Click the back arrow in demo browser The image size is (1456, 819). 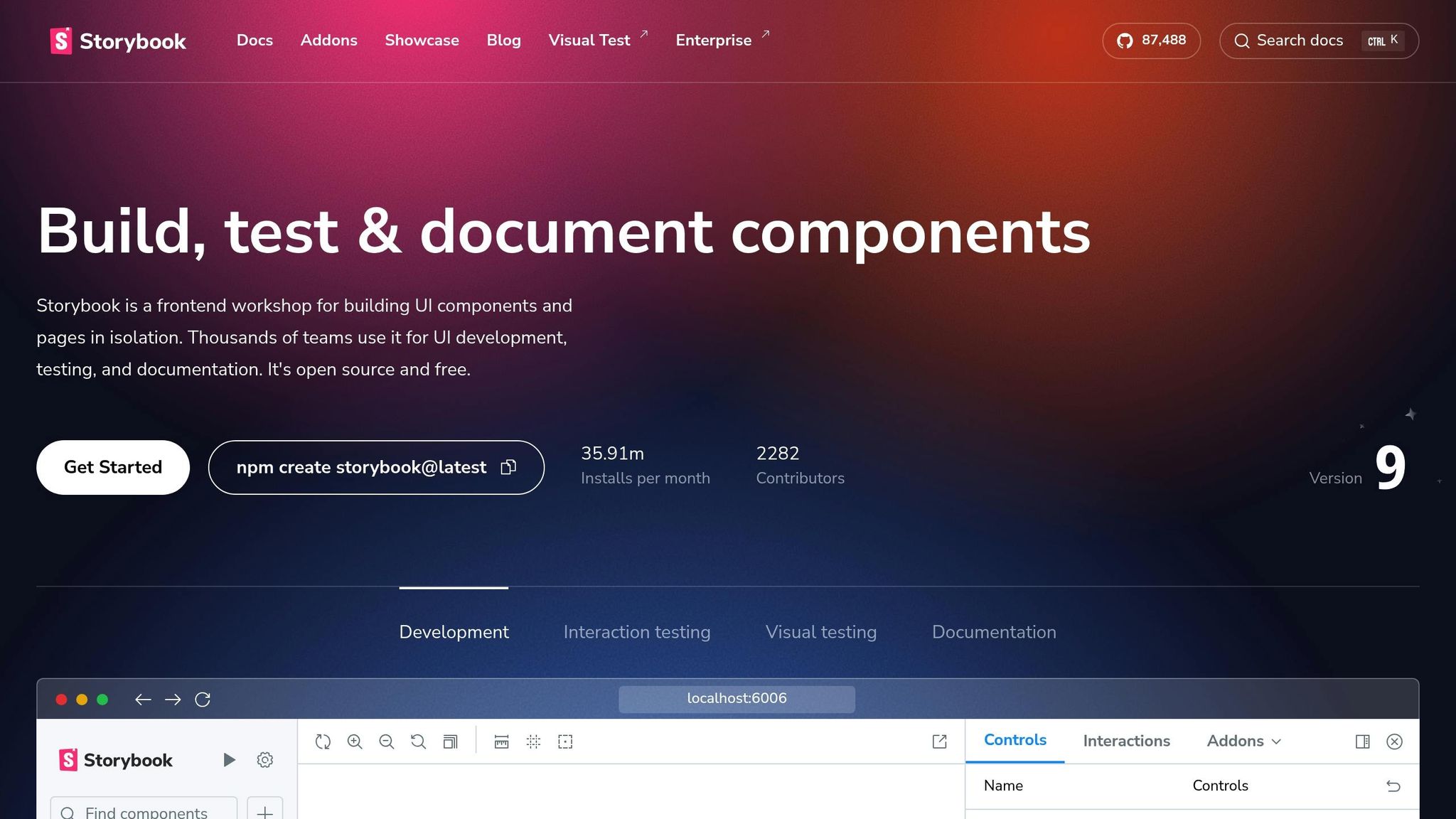(143, 700)
